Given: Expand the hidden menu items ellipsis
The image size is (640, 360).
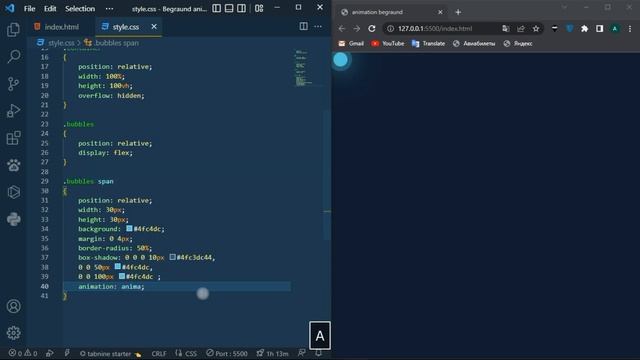Looking at the screenshot, I should [109, 9].
